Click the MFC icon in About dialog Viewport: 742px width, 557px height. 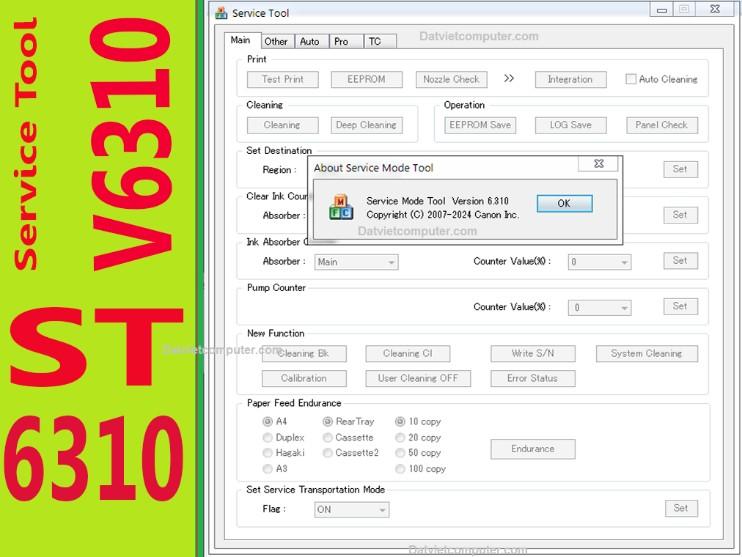pyautogui.click(x=341, y=207)
